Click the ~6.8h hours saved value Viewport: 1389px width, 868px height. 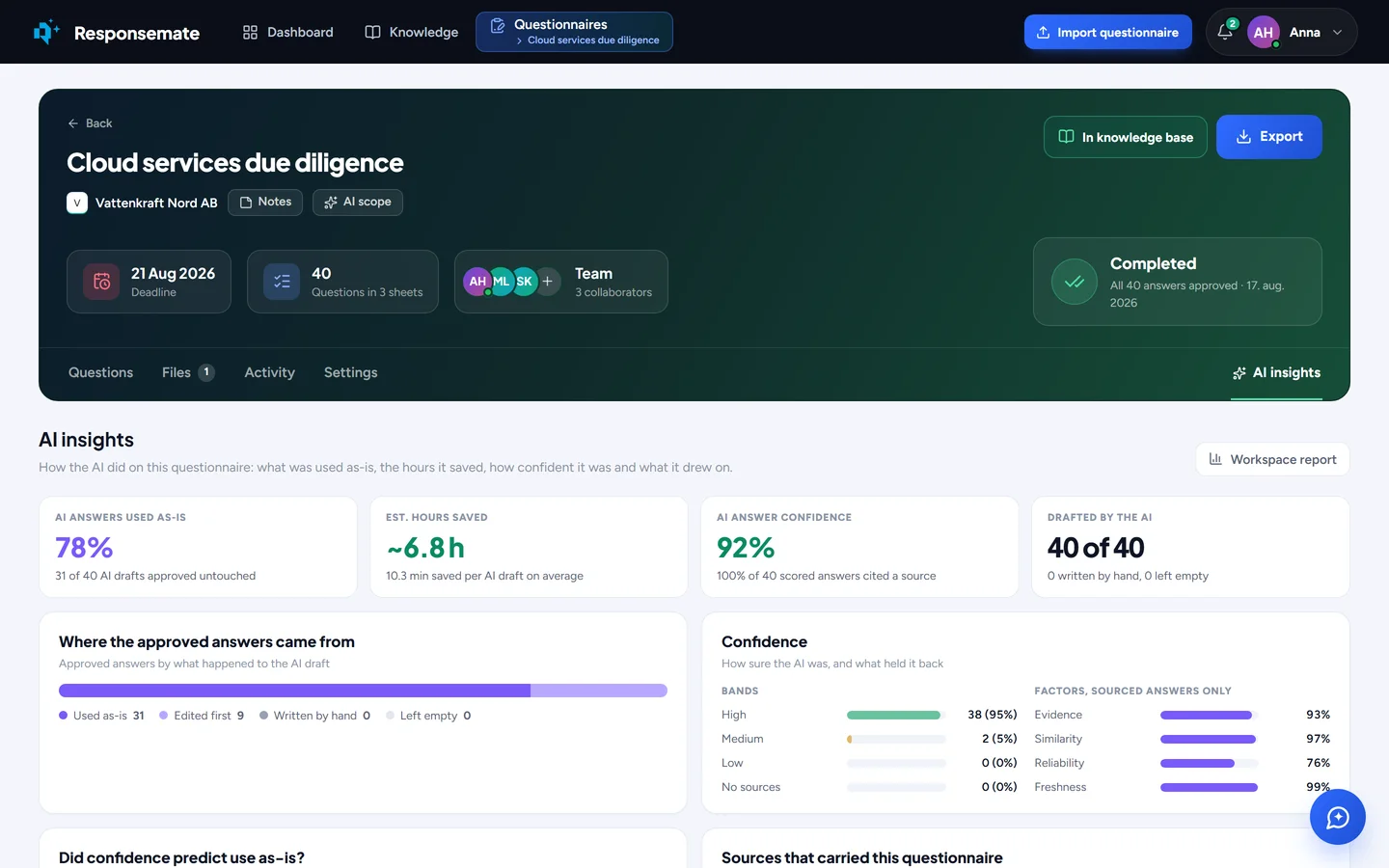(x=425, y=548)
